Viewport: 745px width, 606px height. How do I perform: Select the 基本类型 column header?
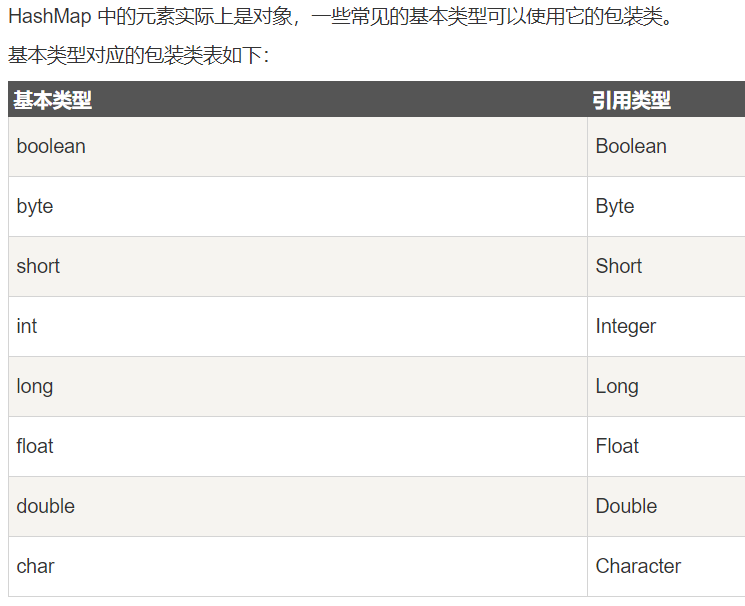pyautogui.click(x=53, y=100)
